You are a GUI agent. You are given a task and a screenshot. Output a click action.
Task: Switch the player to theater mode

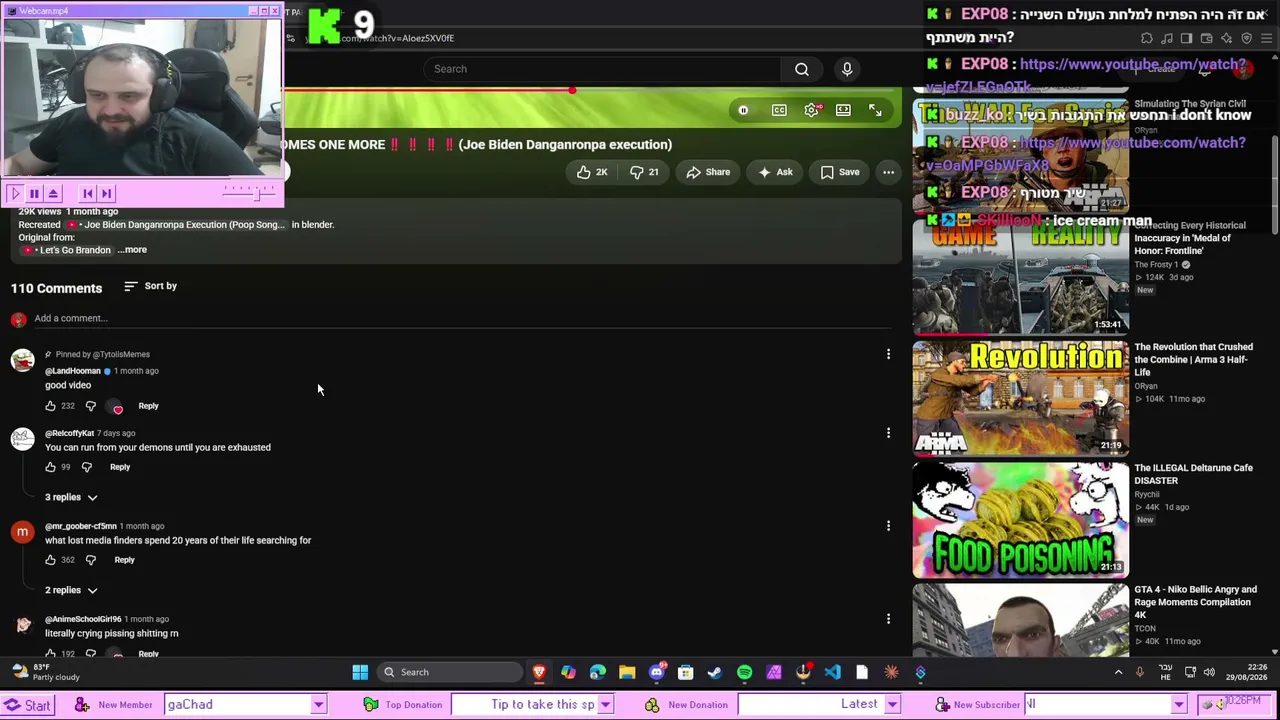coord(843,110)
